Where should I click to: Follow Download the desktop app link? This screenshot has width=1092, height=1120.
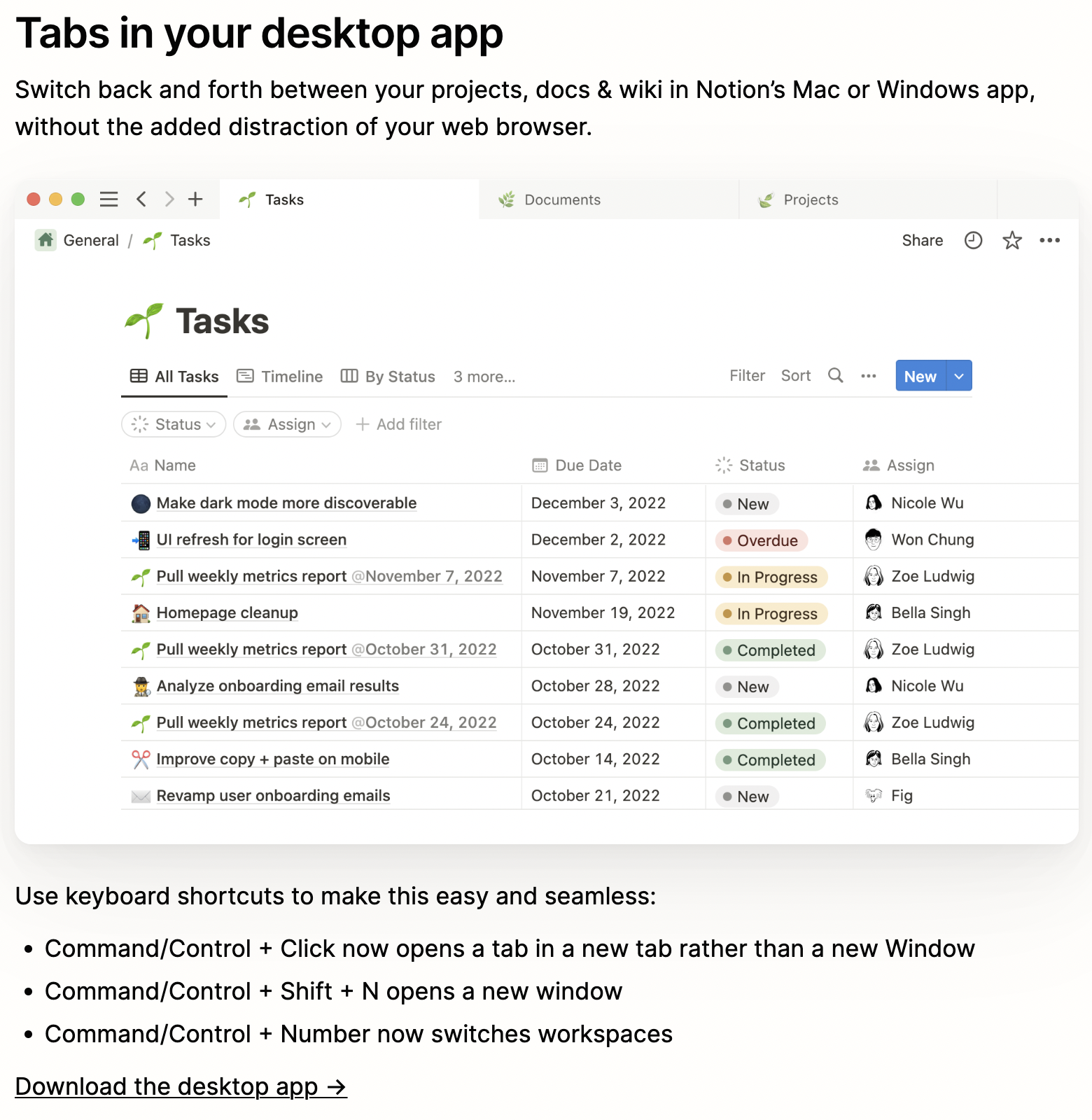(x=181, y=1086)
